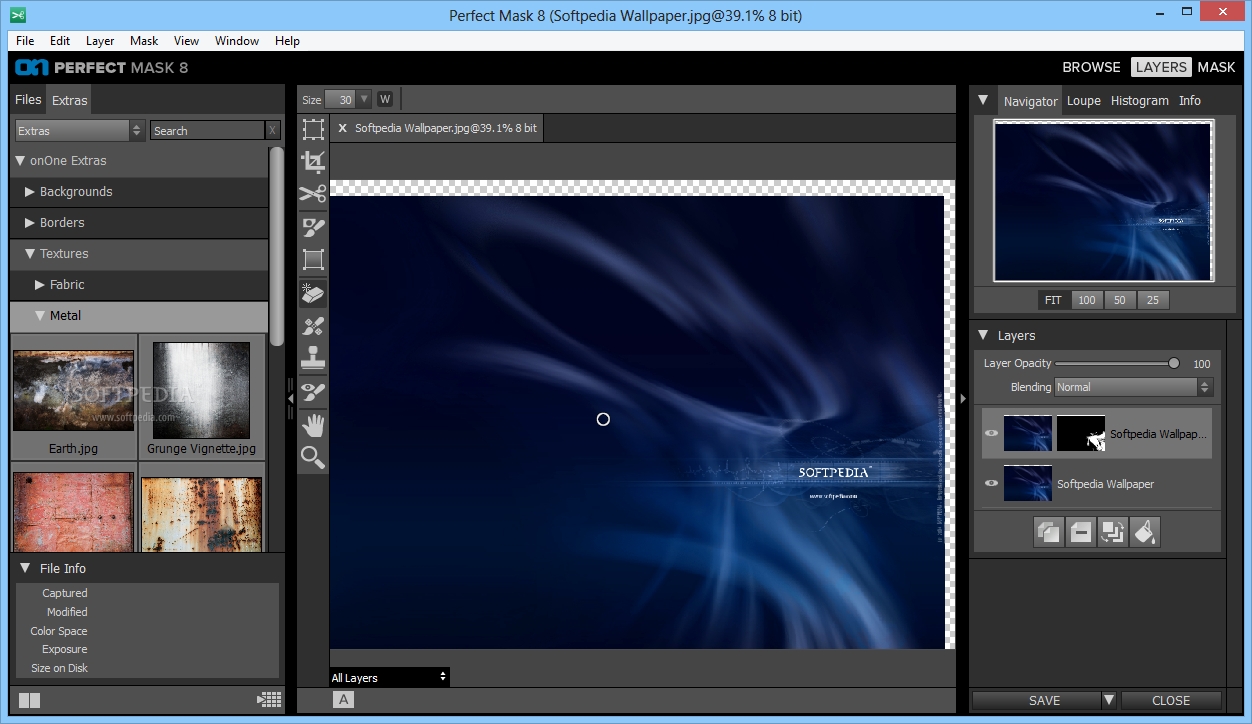Collapse the Layers panel triangle
This screenshot has width=1252, height=724.
click(x=984, y=335)
